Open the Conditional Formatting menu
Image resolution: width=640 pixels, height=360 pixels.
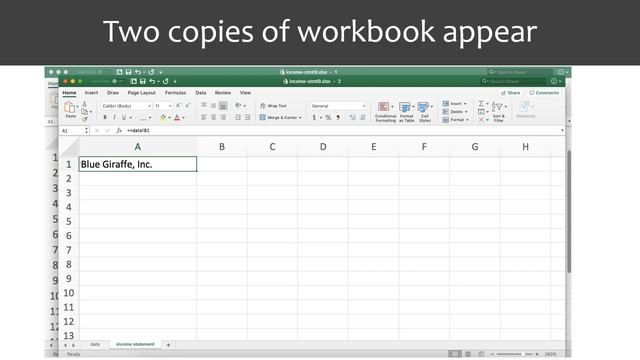point(385,112)
